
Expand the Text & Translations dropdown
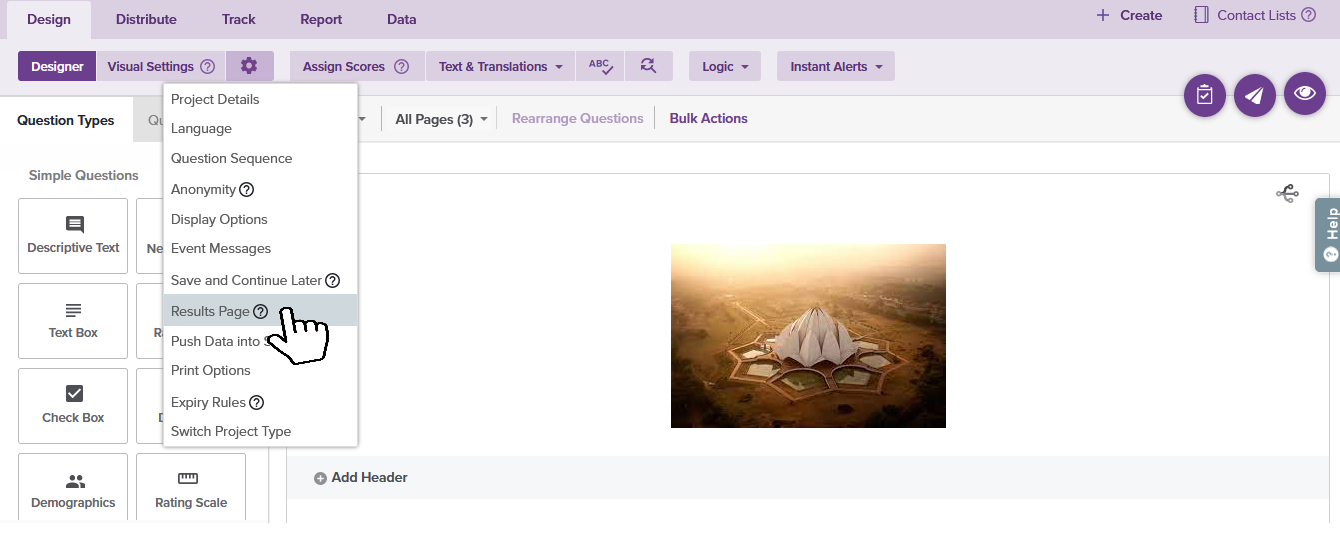(500, 66)
